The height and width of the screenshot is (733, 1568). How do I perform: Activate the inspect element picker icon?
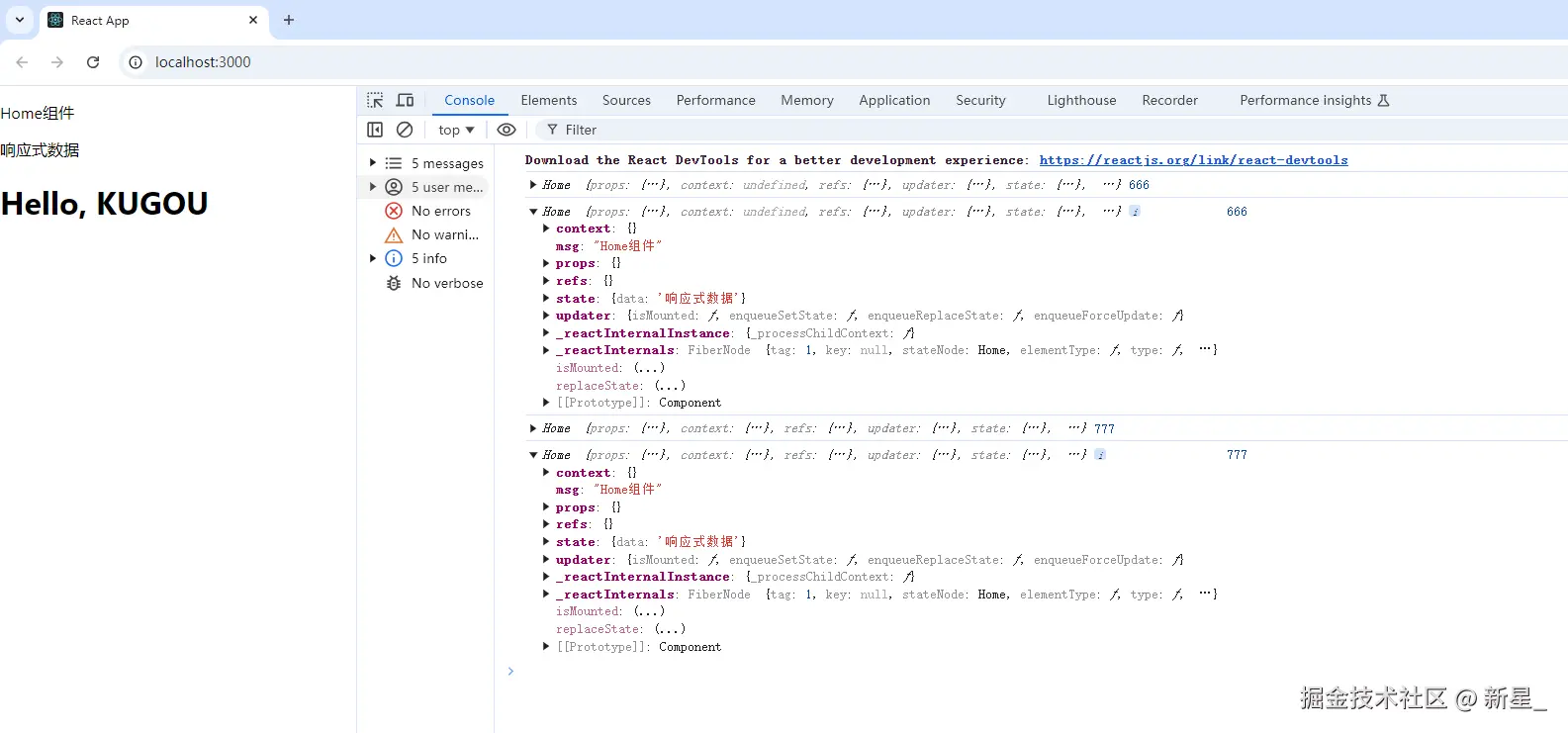[x=375, y=100]
